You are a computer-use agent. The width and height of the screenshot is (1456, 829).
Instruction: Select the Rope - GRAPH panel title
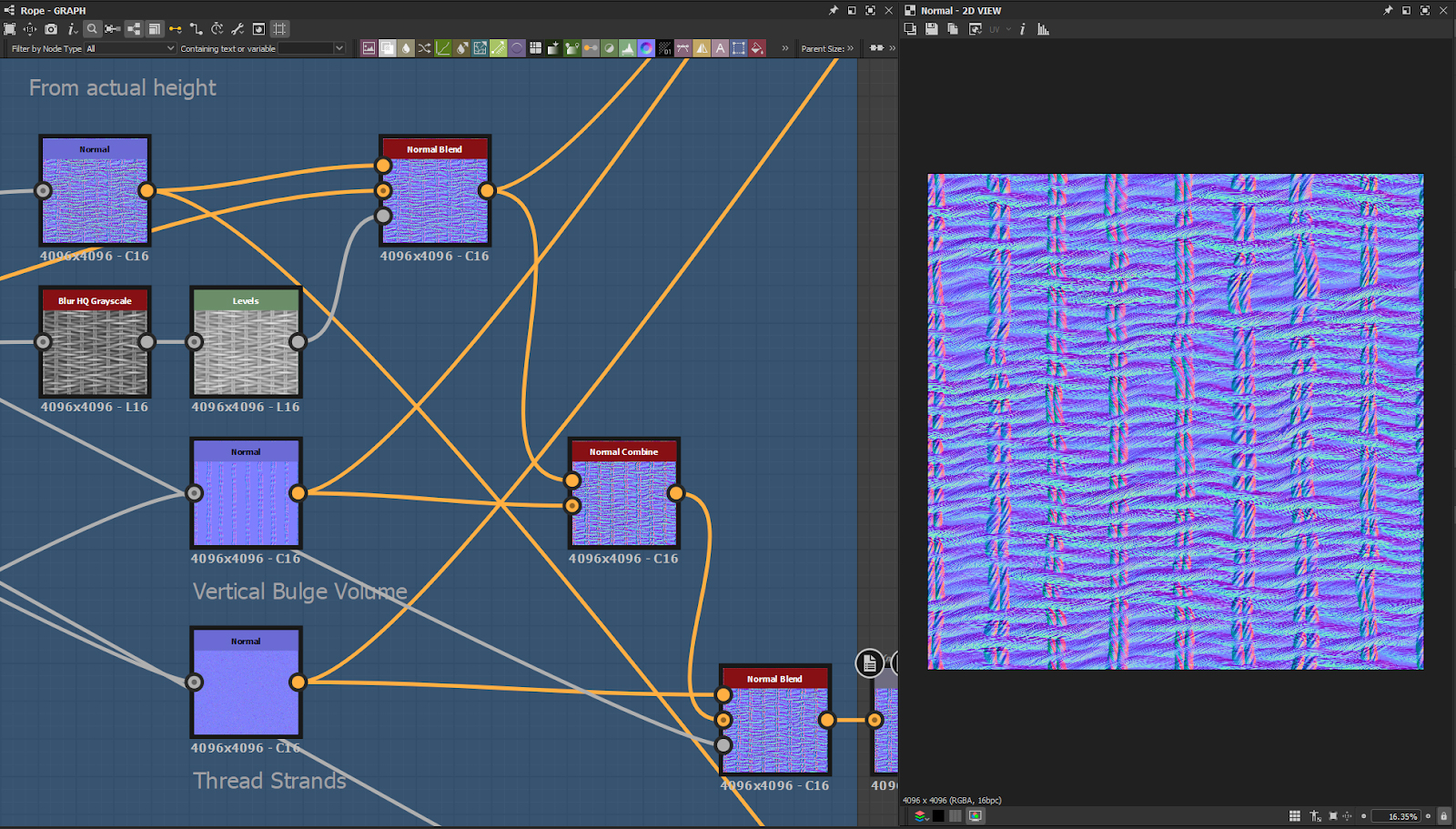coord(53,11)
